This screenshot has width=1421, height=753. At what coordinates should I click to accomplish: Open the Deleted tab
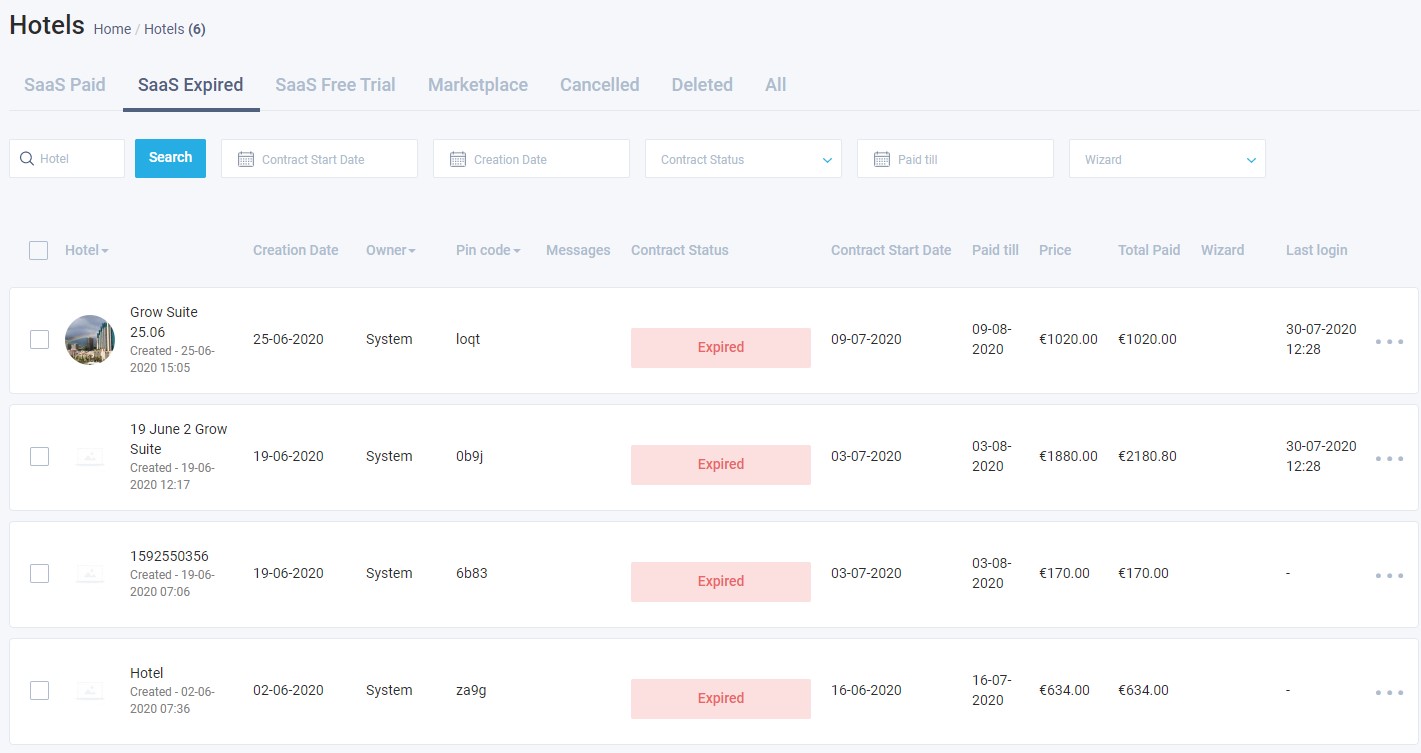click(702, 85)
